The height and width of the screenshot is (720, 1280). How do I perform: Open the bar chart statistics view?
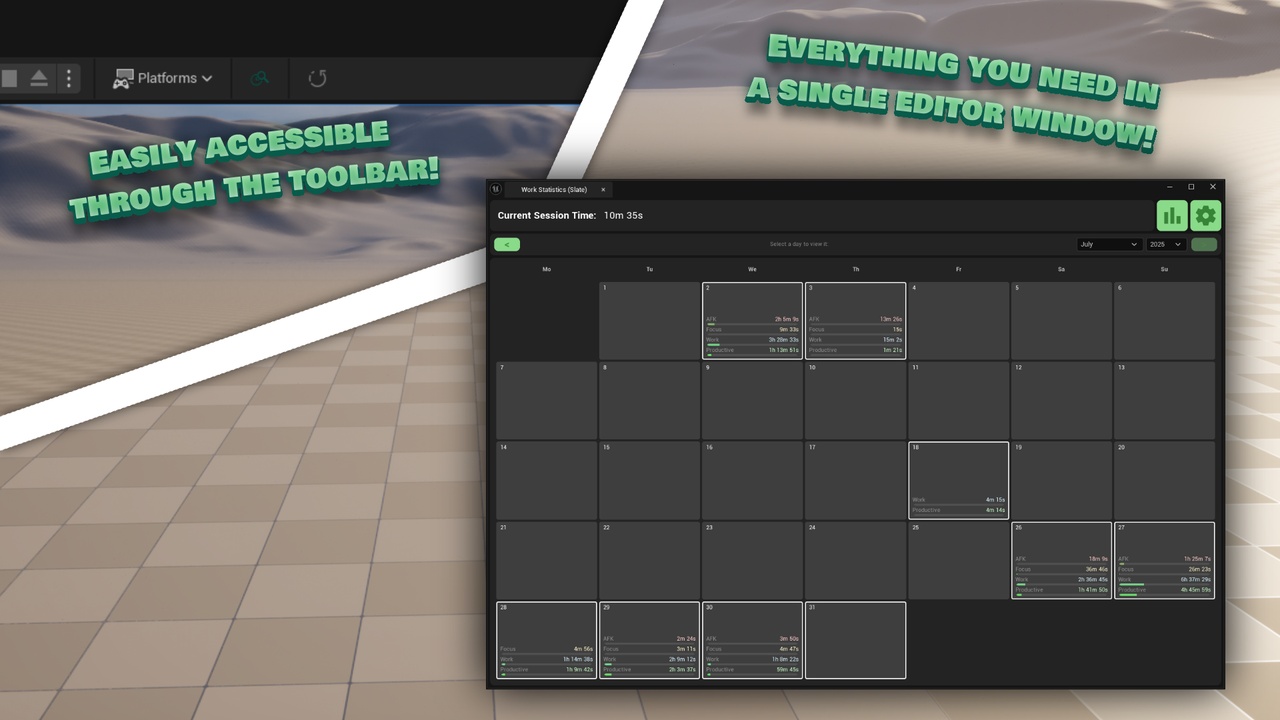(x=1172, y=215)
